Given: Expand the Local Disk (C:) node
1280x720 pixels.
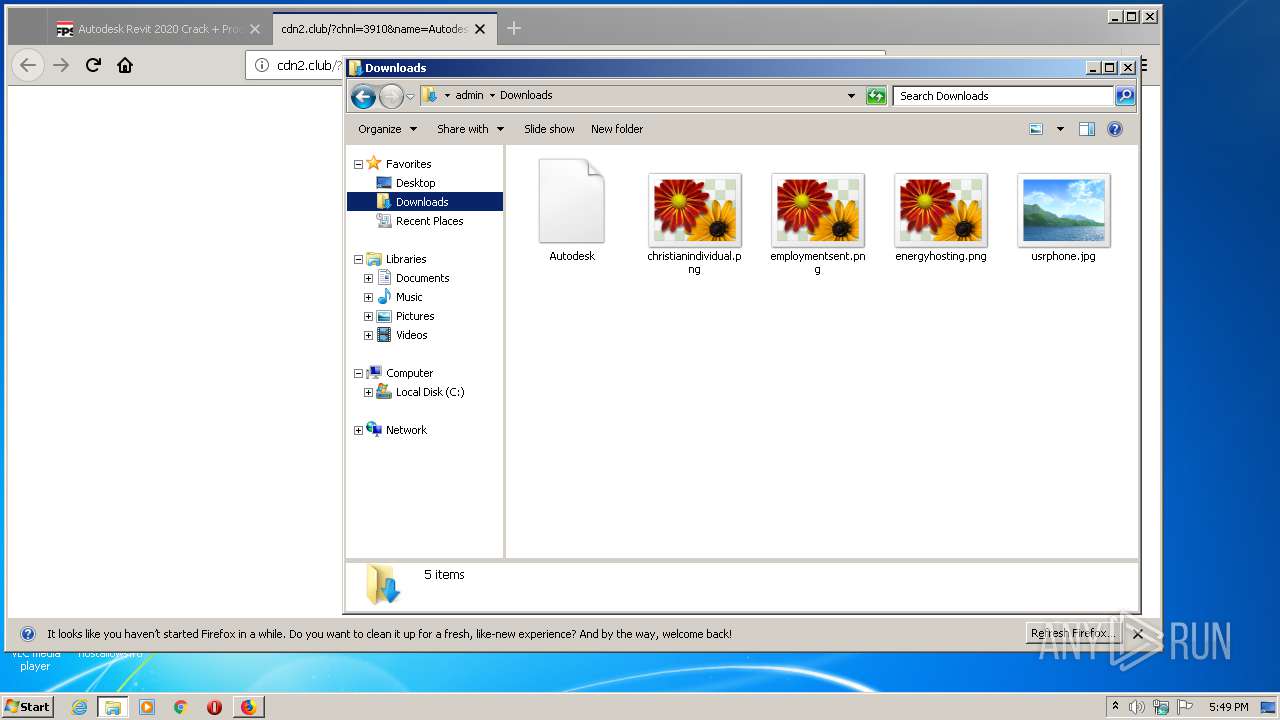Looking at the screenshot, I should pyautogui.click(x=368, y=392).
